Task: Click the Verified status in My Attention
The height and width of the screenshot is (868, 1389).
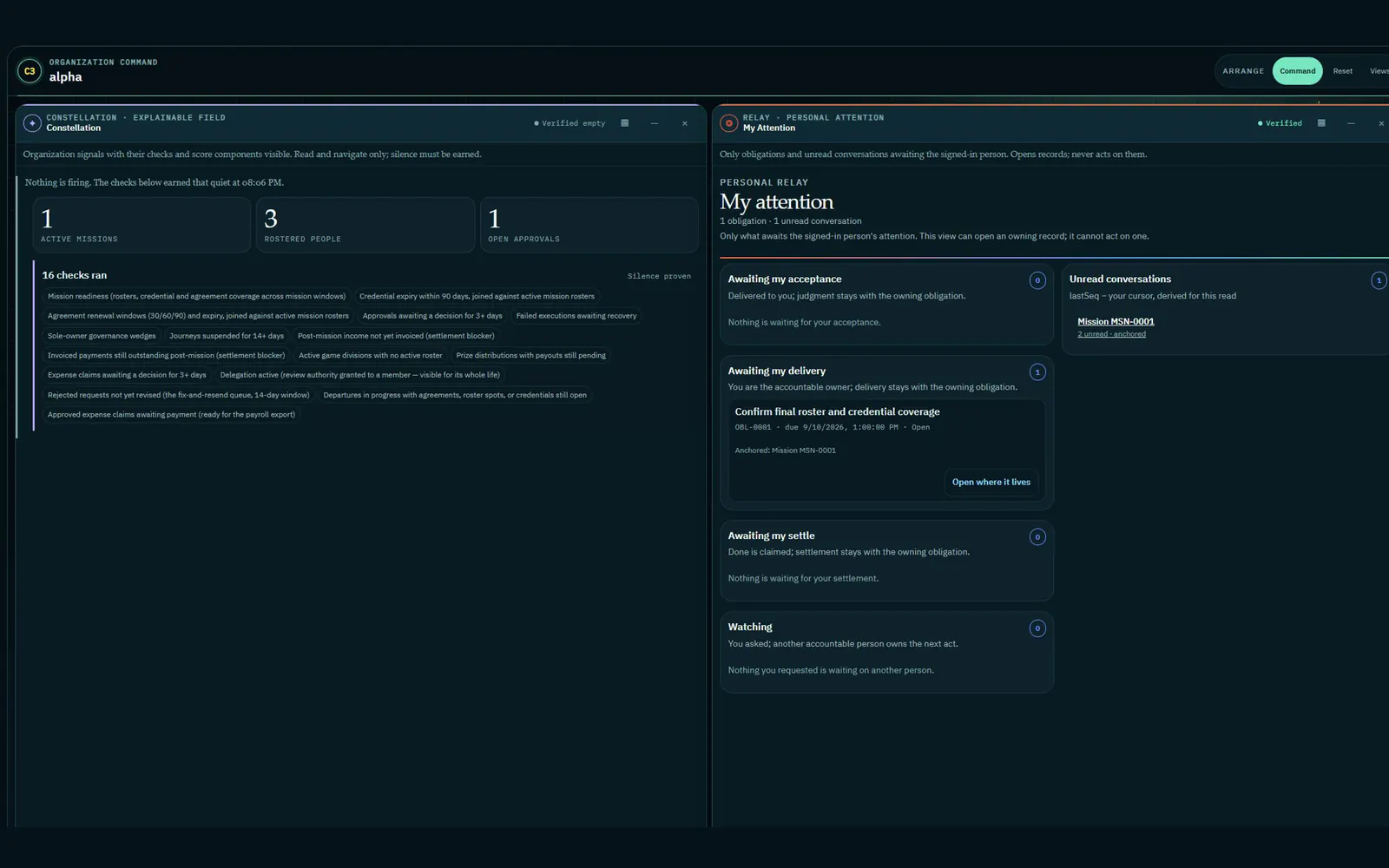Action: [x=1280, y=123]
